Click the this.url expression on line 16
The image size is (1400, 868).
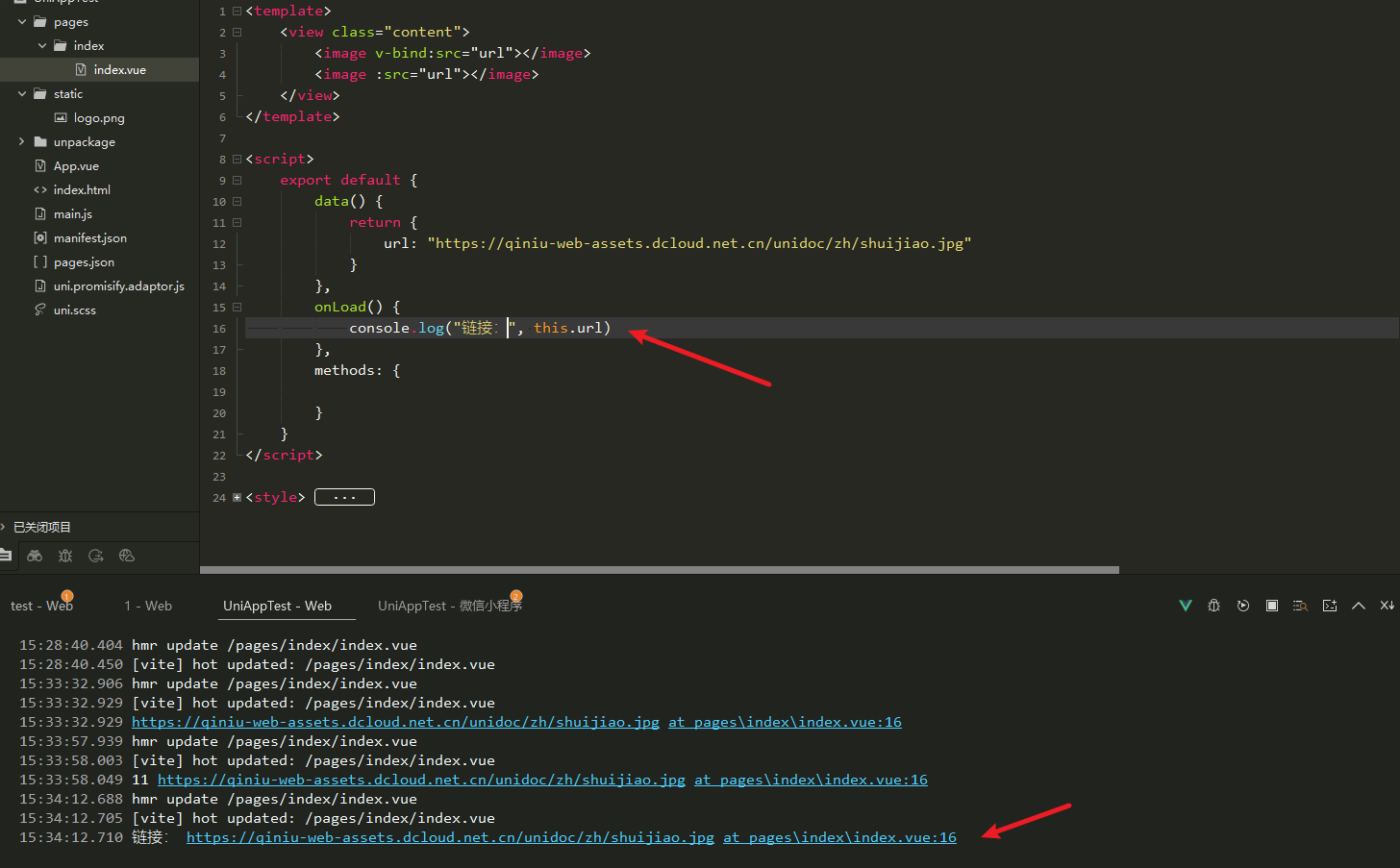(x=567, y=328)
